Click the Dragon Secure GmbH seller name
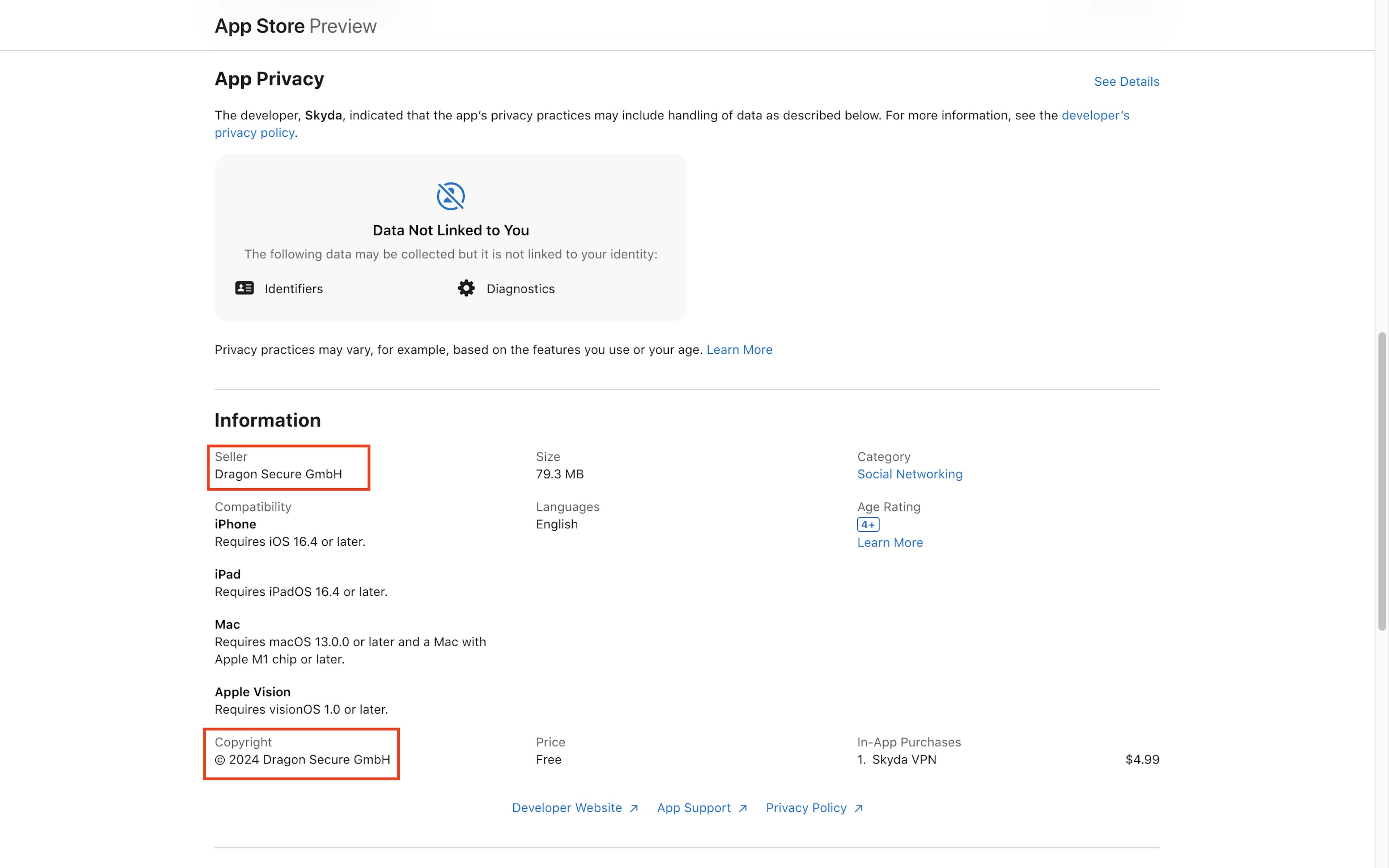This screenshot has height=868, width=1389. [x=279, y=474]
